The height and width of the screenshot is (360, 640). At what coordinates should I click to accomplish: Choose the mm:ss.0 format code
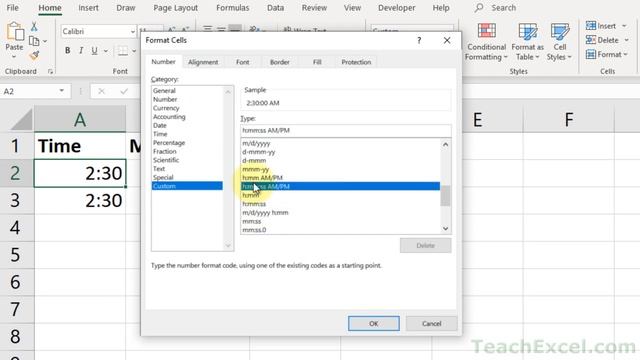[x=340, y=230]
